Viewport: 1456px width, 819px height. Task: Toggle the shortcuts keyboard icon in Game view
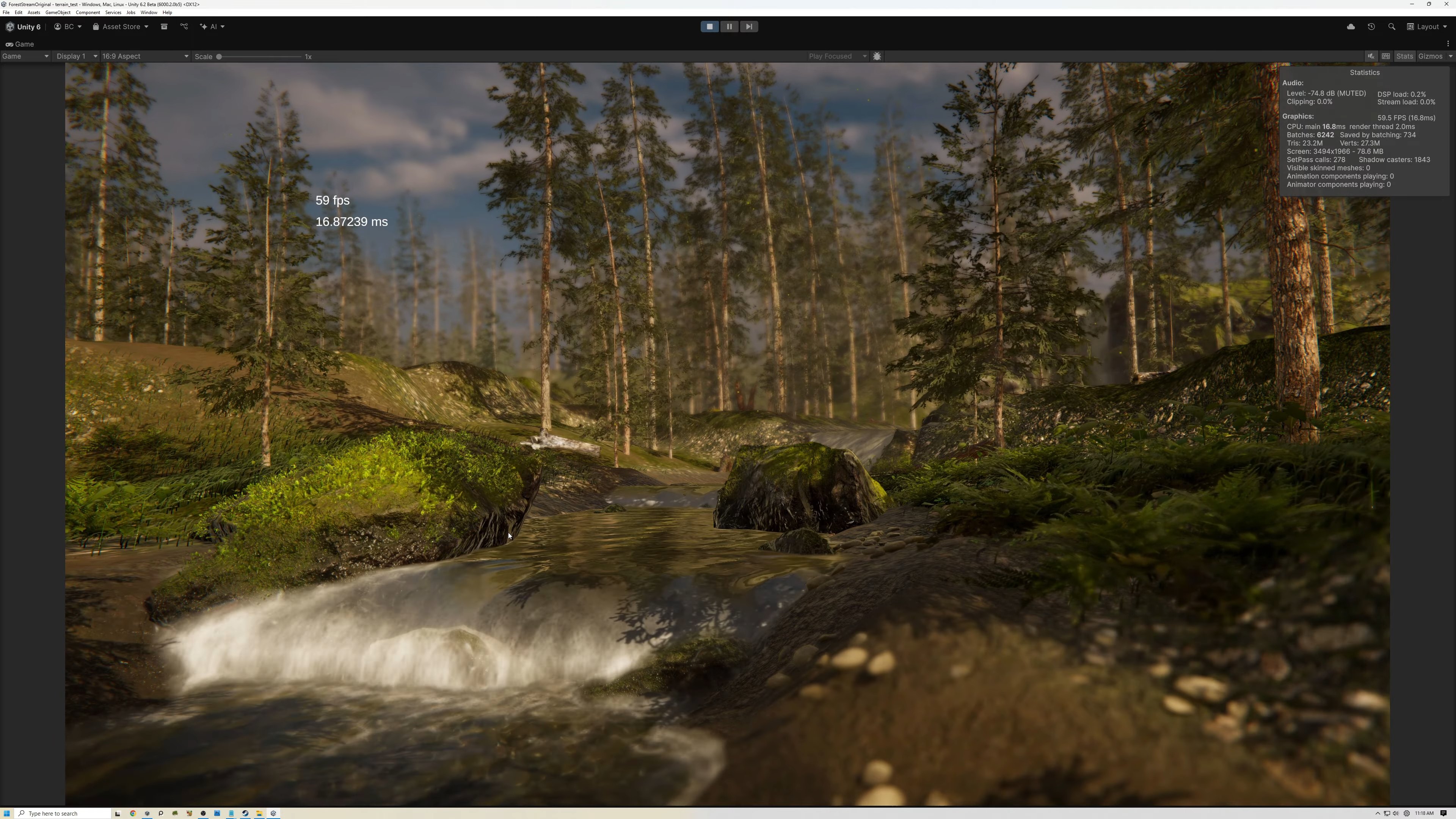tap(1386, 56)
